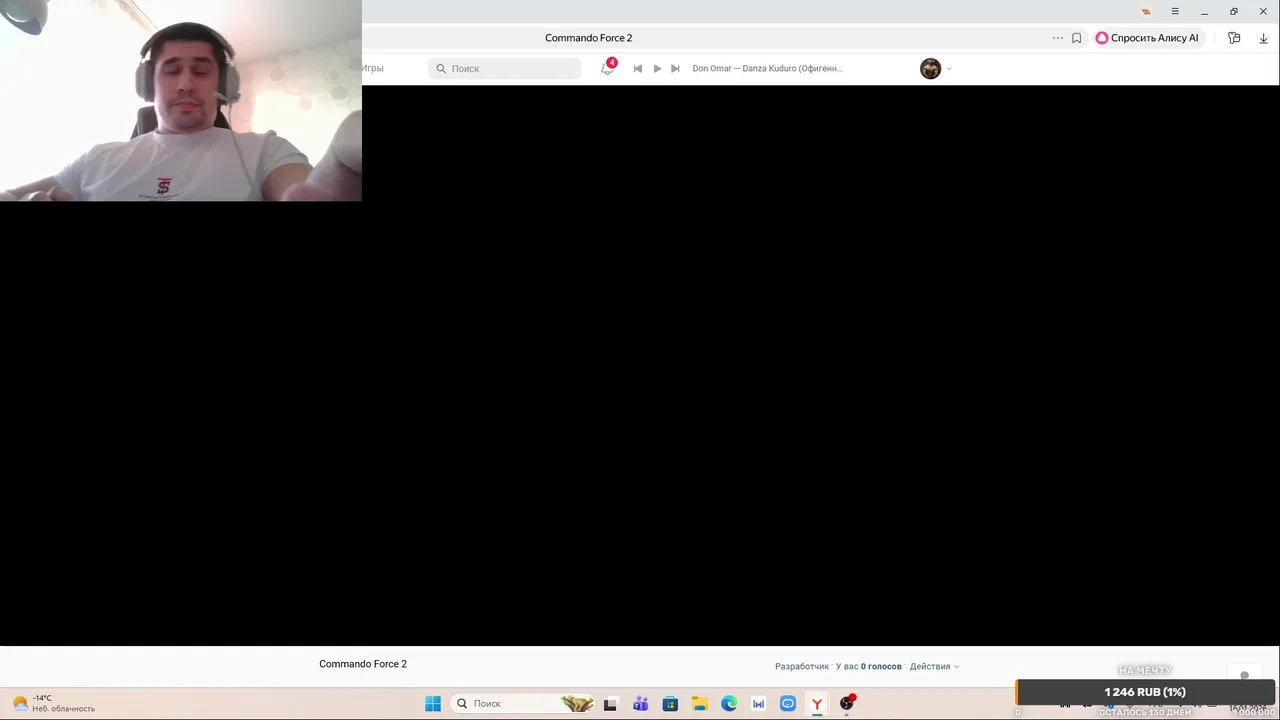1280x720 pixels.
Task: Open OBS Studio from the taskbar
Action: [x=847, y=703]
